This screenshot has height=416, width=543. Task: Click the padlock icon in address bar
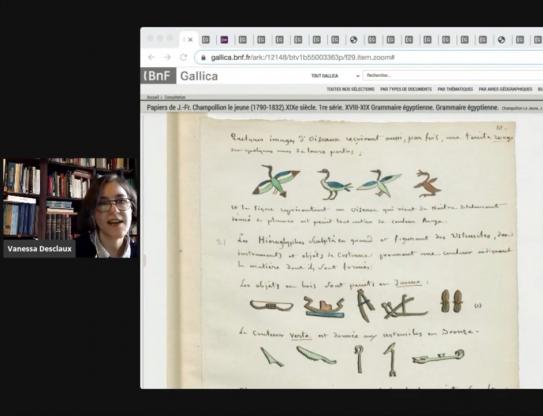tap(204, 57)
